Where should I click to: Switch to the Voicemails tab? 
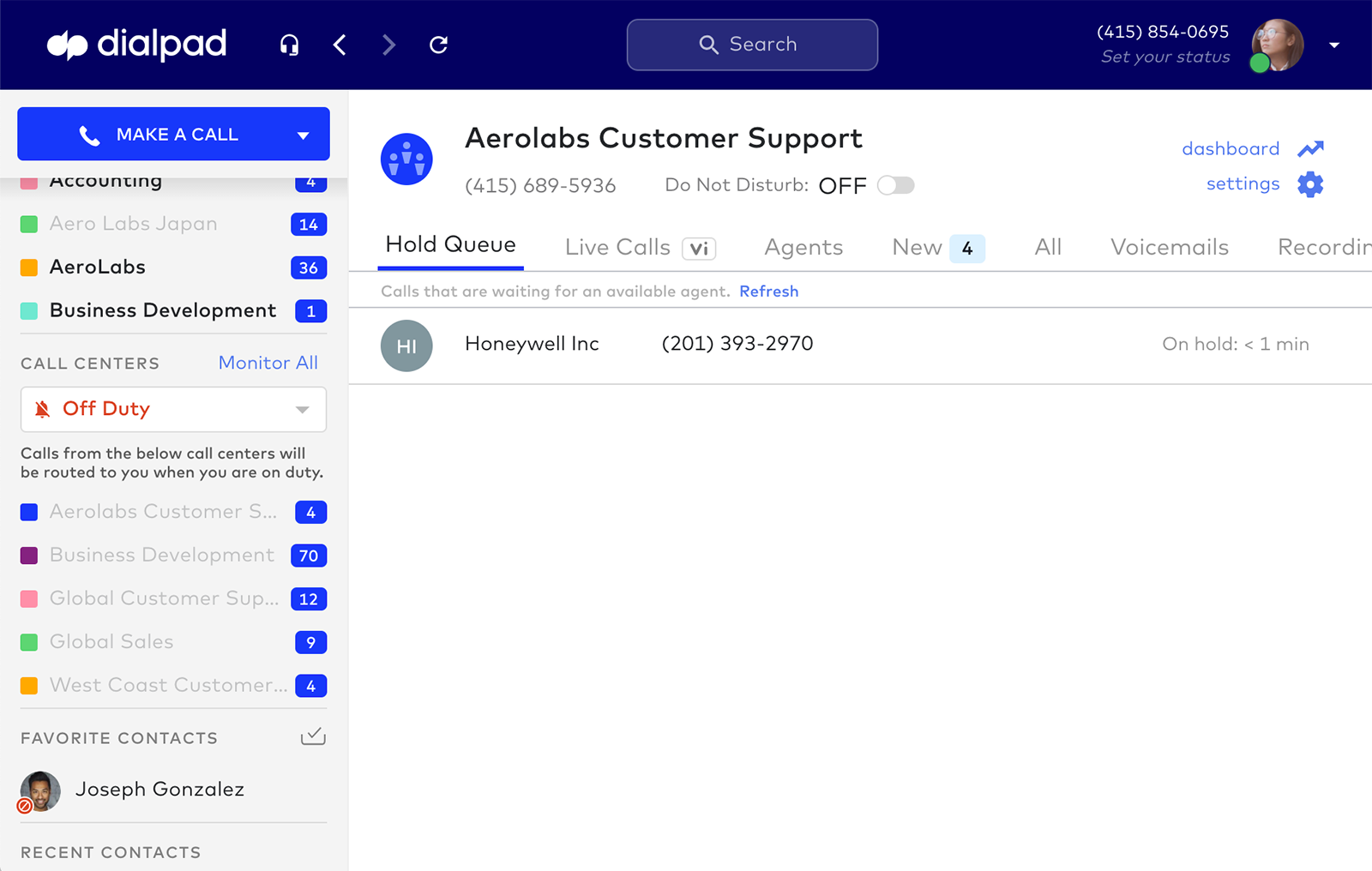point(1170,247)
